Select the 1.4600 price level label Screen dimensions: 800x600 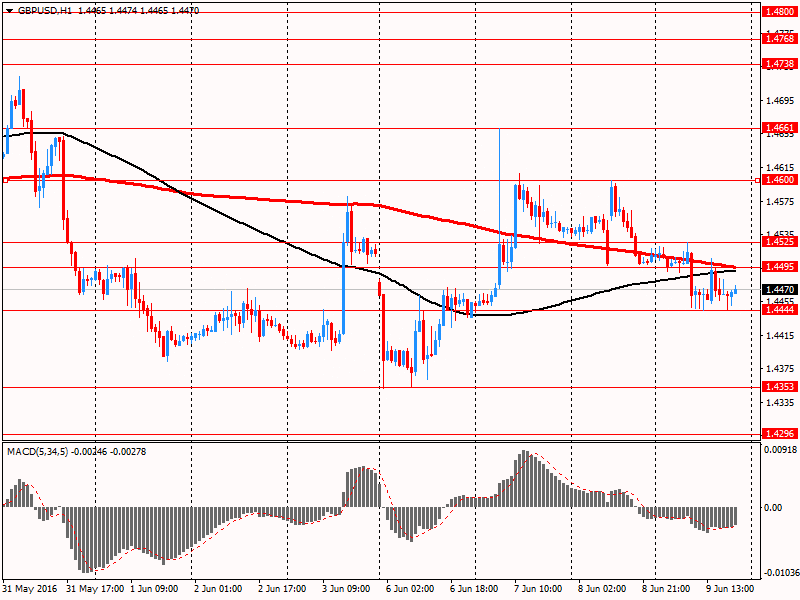pos(780,180)
